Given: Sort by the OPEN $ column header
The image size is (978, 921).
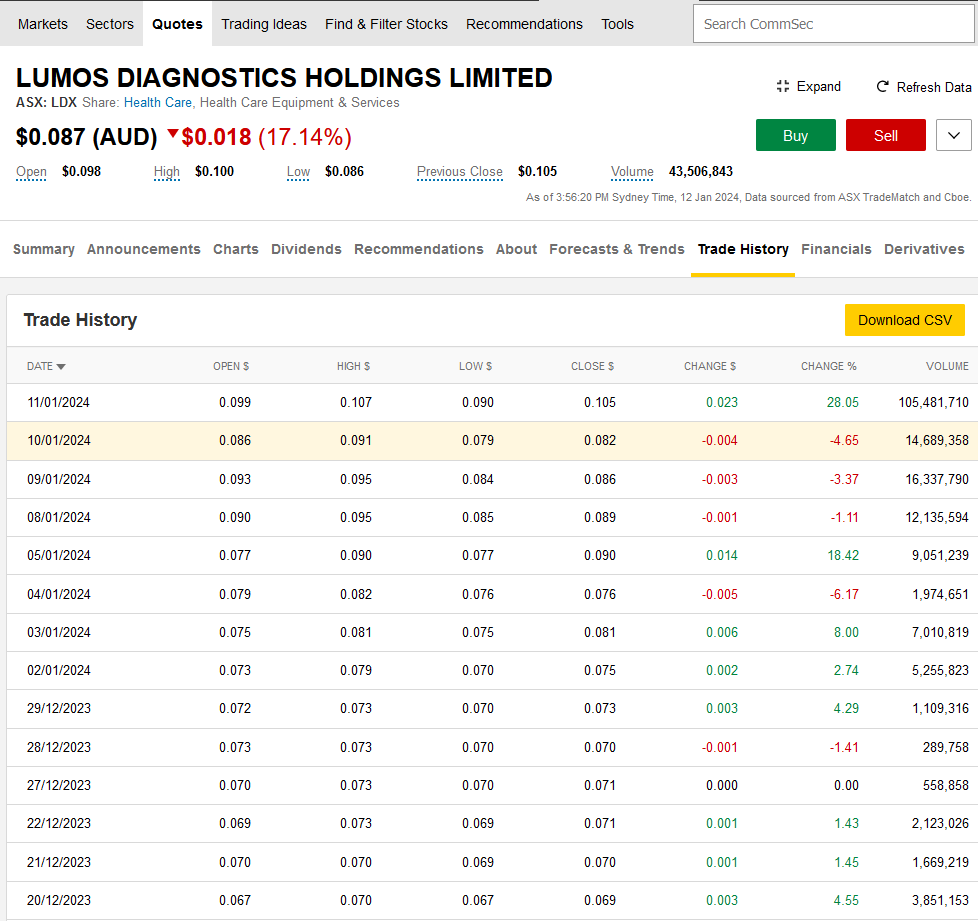Looking at the screenshot, I should point(231,367).
